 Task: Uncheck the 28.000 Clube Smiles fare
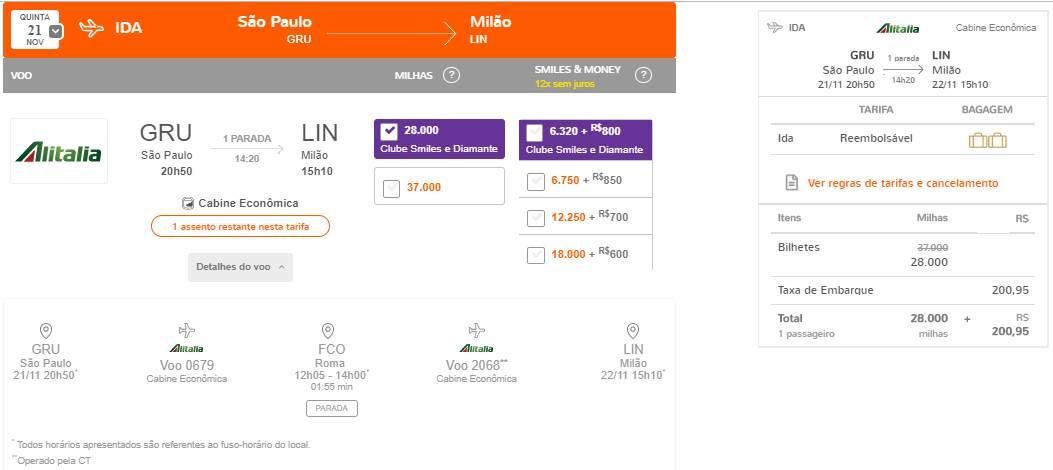point(389,132)
